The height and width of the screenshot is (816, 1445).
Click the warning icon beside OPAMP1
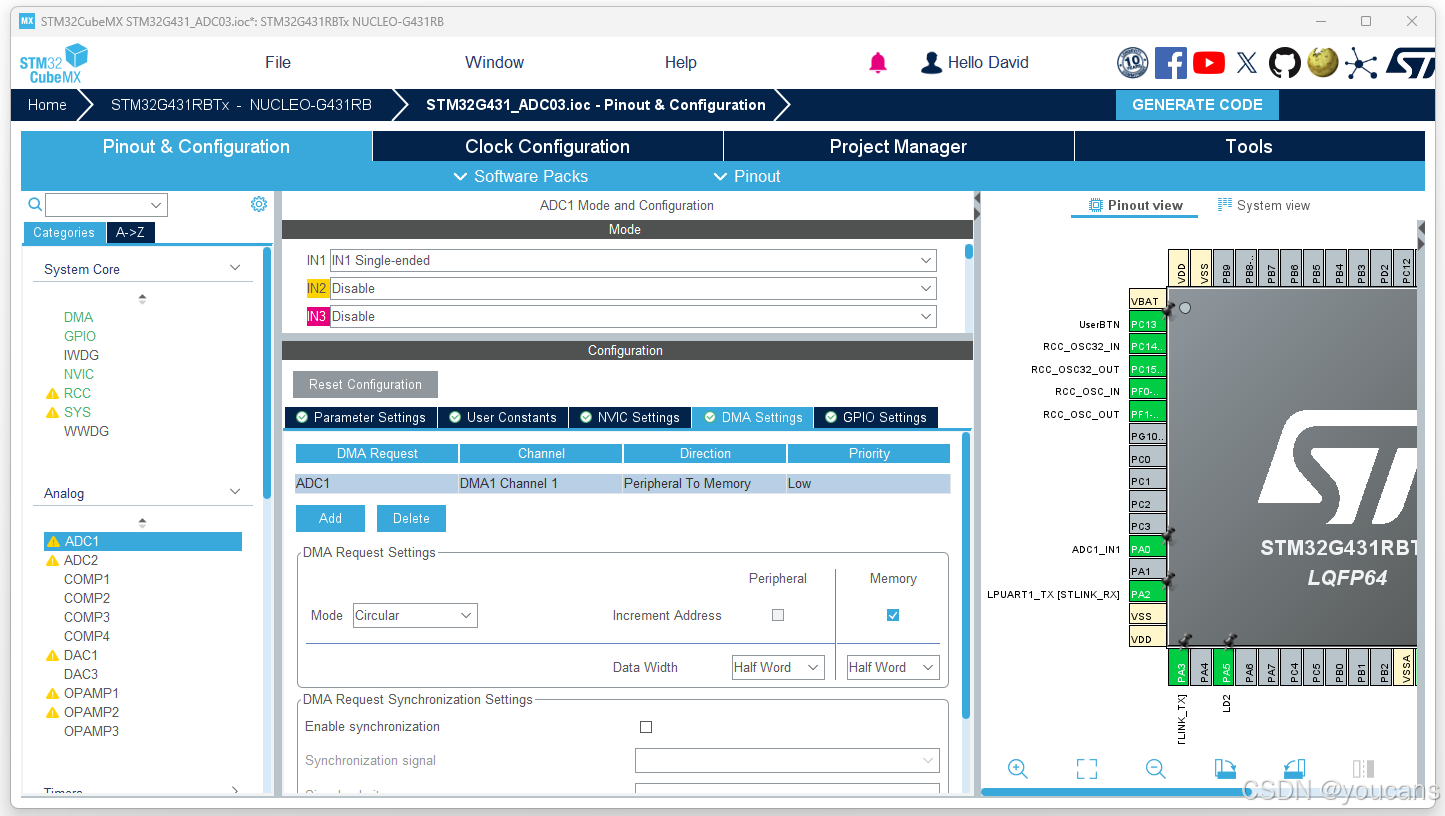click(x=52, y=694)
